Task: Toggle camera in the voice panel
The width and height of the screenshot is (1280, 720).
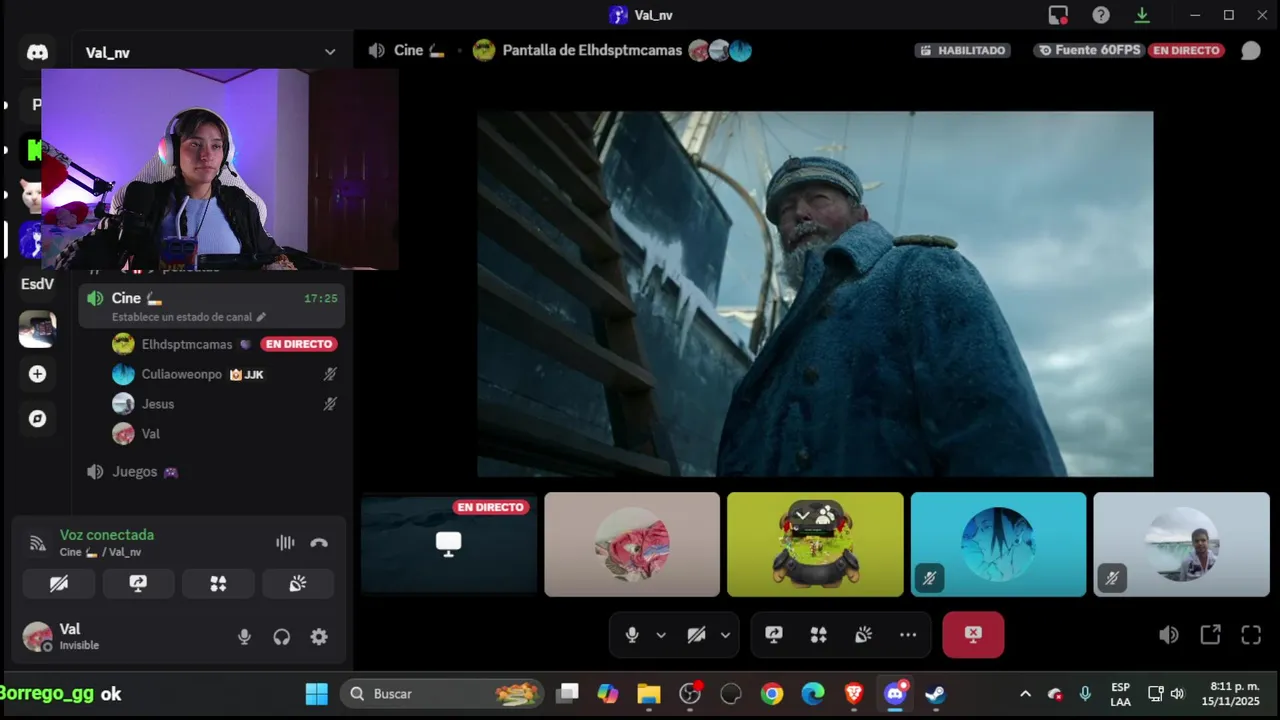Action: click(x=59, y=584)
